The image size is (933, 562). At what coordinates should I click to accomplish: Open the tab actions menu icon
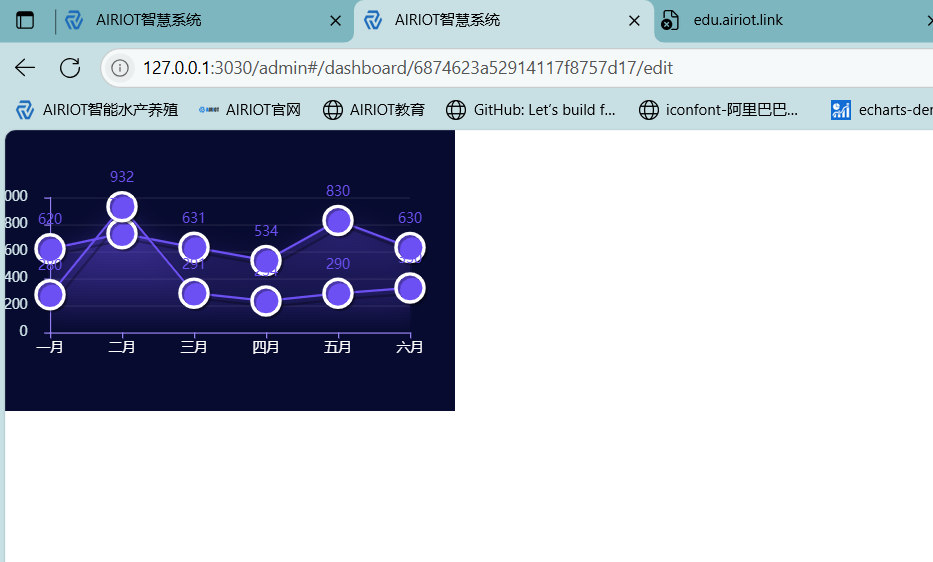[25, 20]
